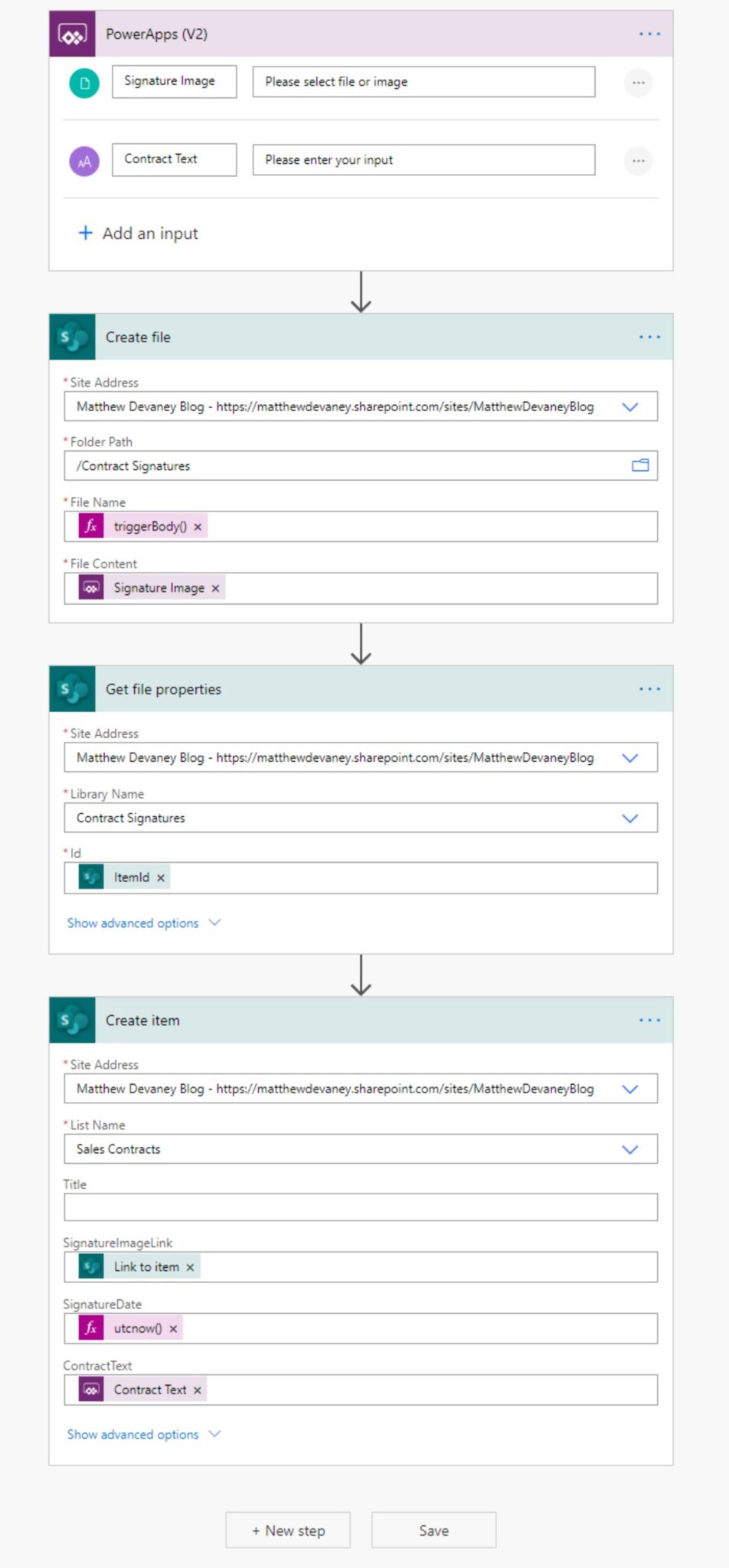Image resolution: width=729 pixels, height=1568 pixels.
Task: Remove the Signature Image token with its x
Action: point(215,587)
